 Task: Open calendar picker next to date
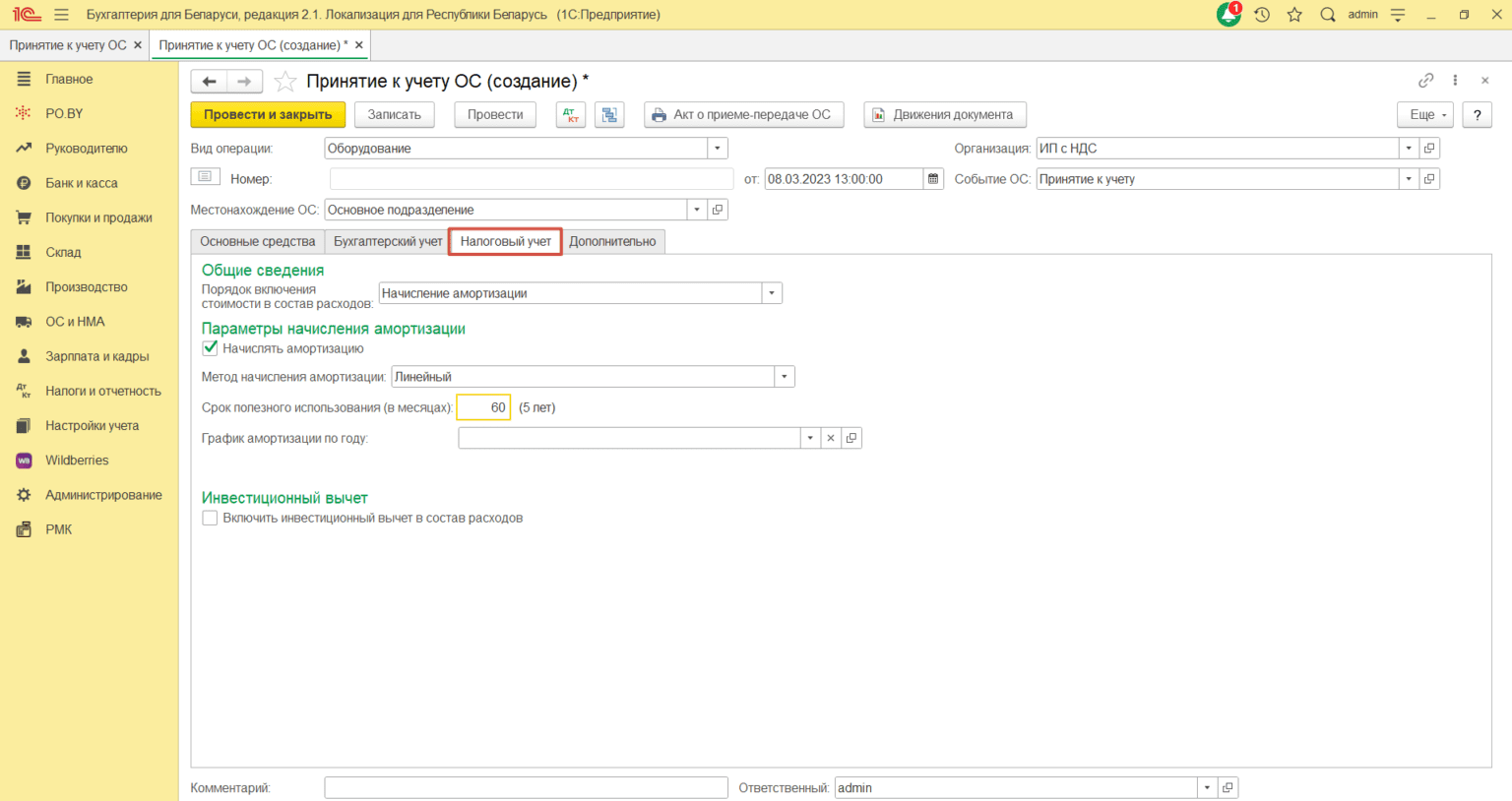[x=933, y=179]
